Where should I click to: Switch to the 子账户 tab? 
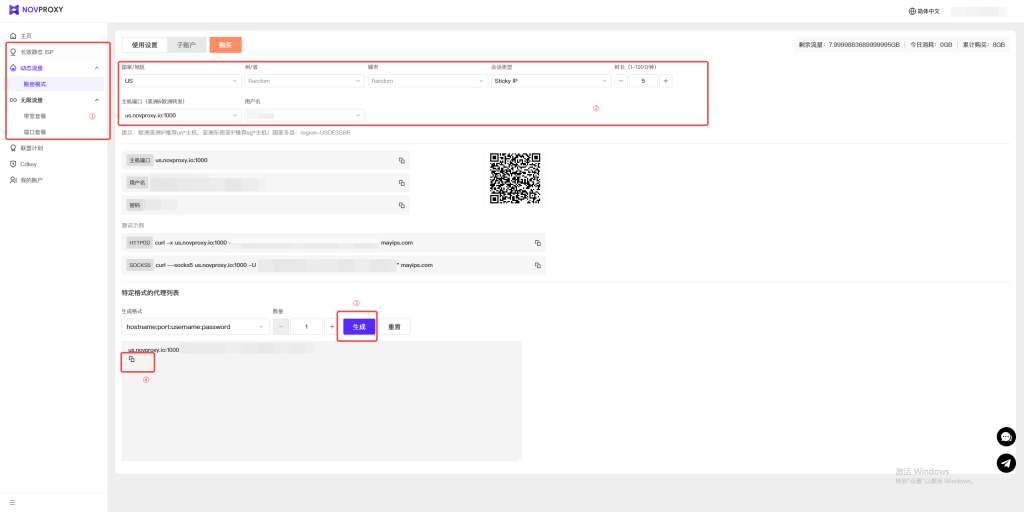coord(187,45)
